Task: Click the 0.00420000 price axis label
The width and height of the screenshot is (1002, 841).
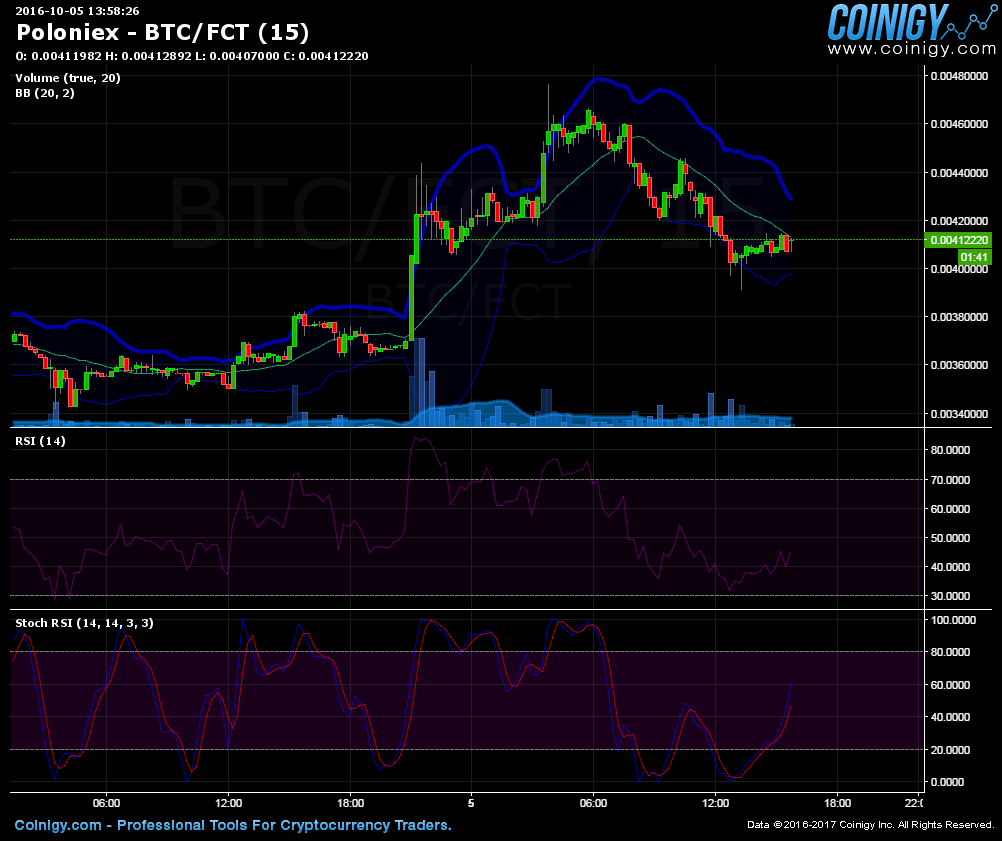Action: point(960,221)
